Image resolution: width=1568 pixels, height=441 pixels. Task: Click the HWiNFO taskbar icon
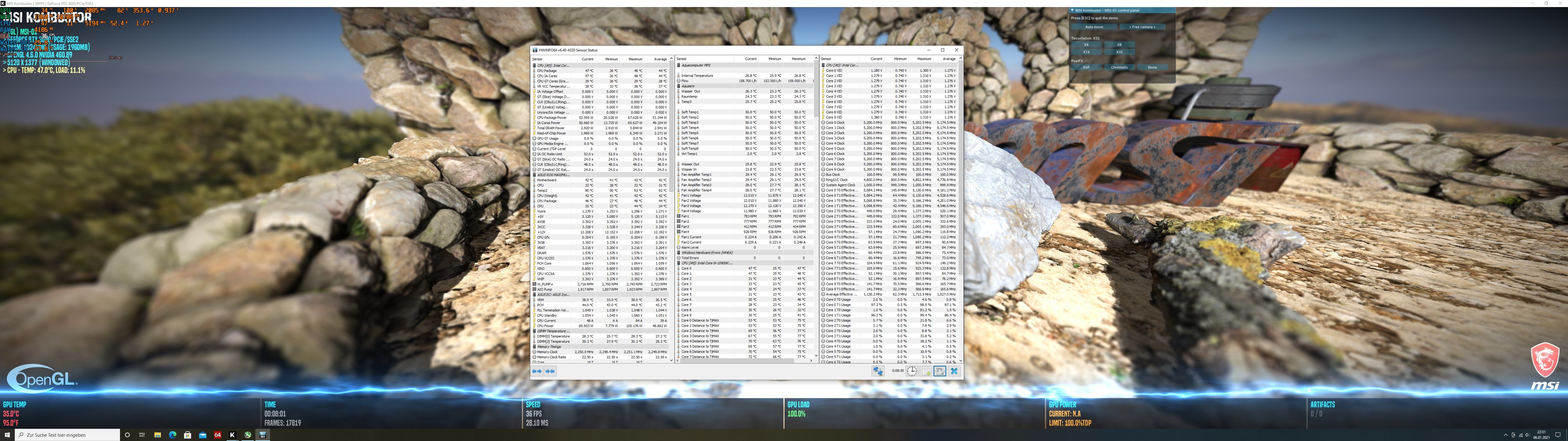[262, 435]
